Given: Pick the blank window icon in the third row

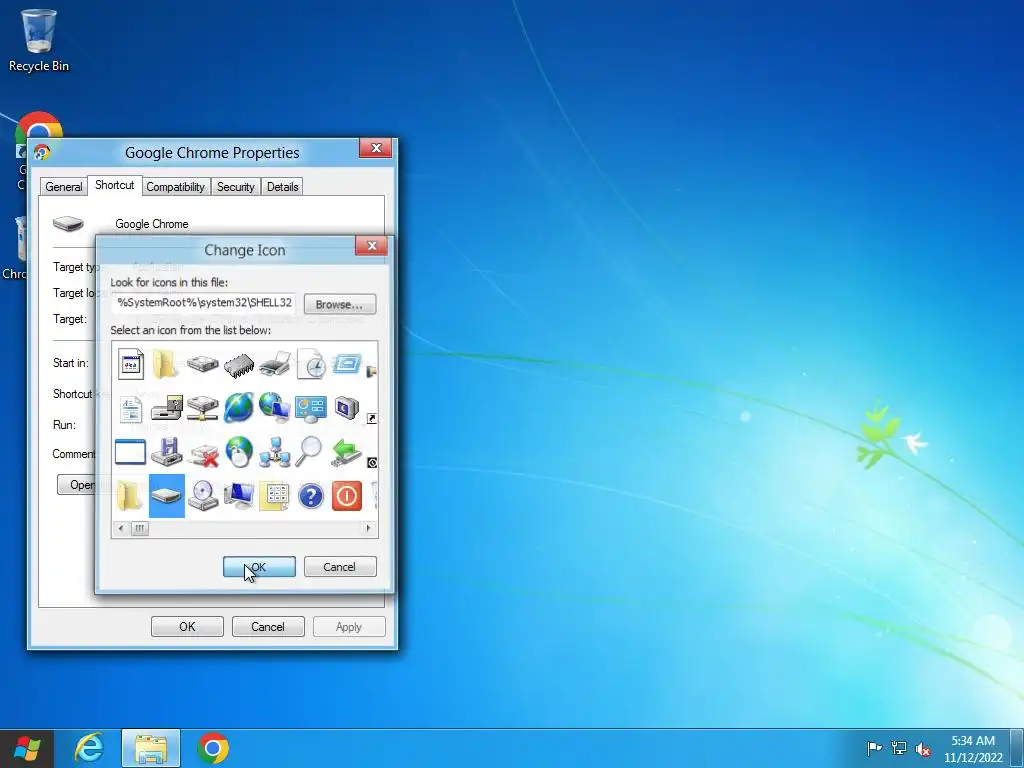Looking at the screenshot, I should point(130,452).
